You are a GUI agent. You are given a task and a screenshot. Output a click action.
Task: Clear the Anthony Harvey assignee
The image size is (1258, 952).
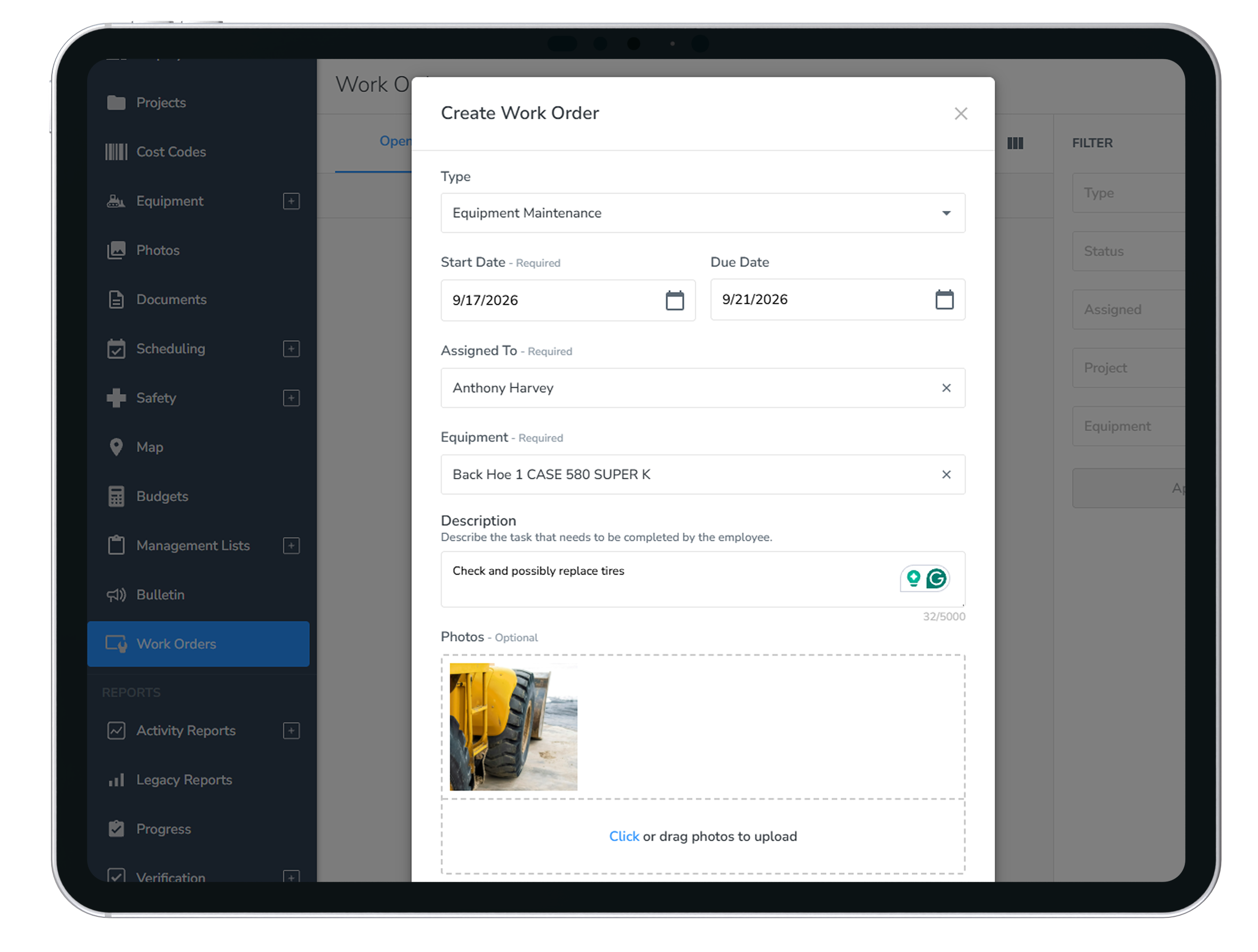pyautogui.click(x=946, y=388)
